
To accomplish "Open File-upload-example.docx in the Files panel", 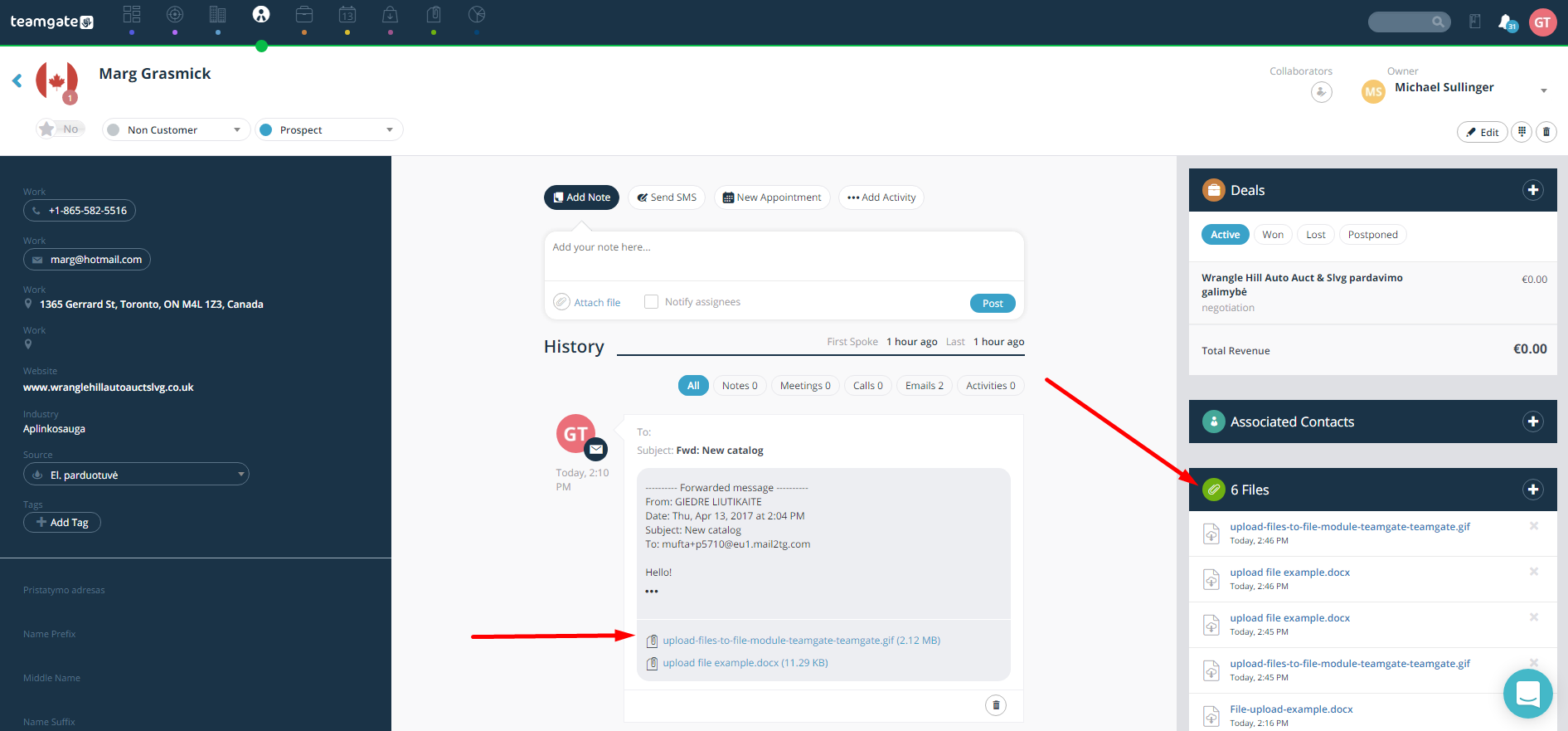I will tap(1291, 709).
